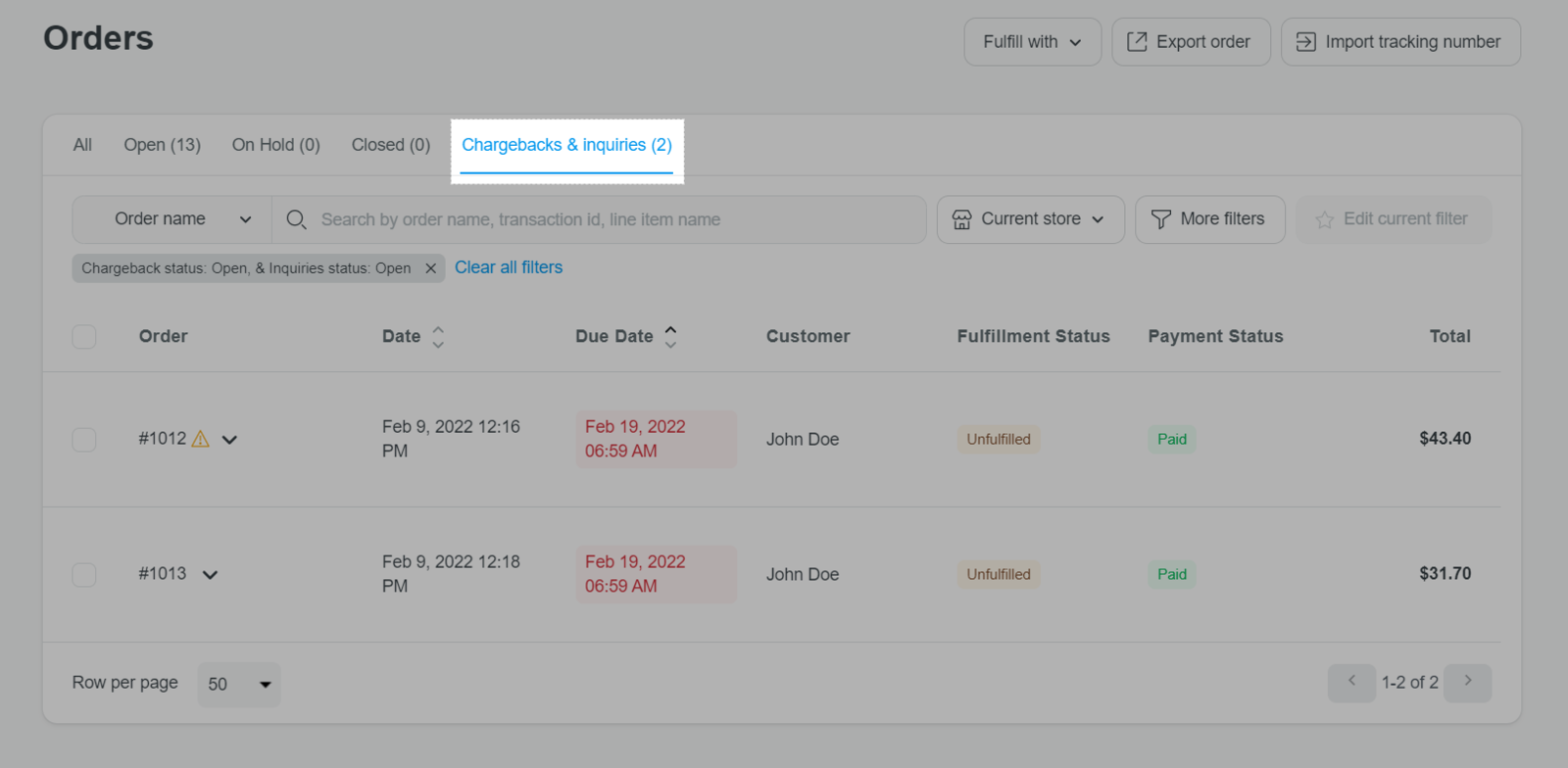
Task: Remove the Chargeback status filter chip
Action: (430, 268)
